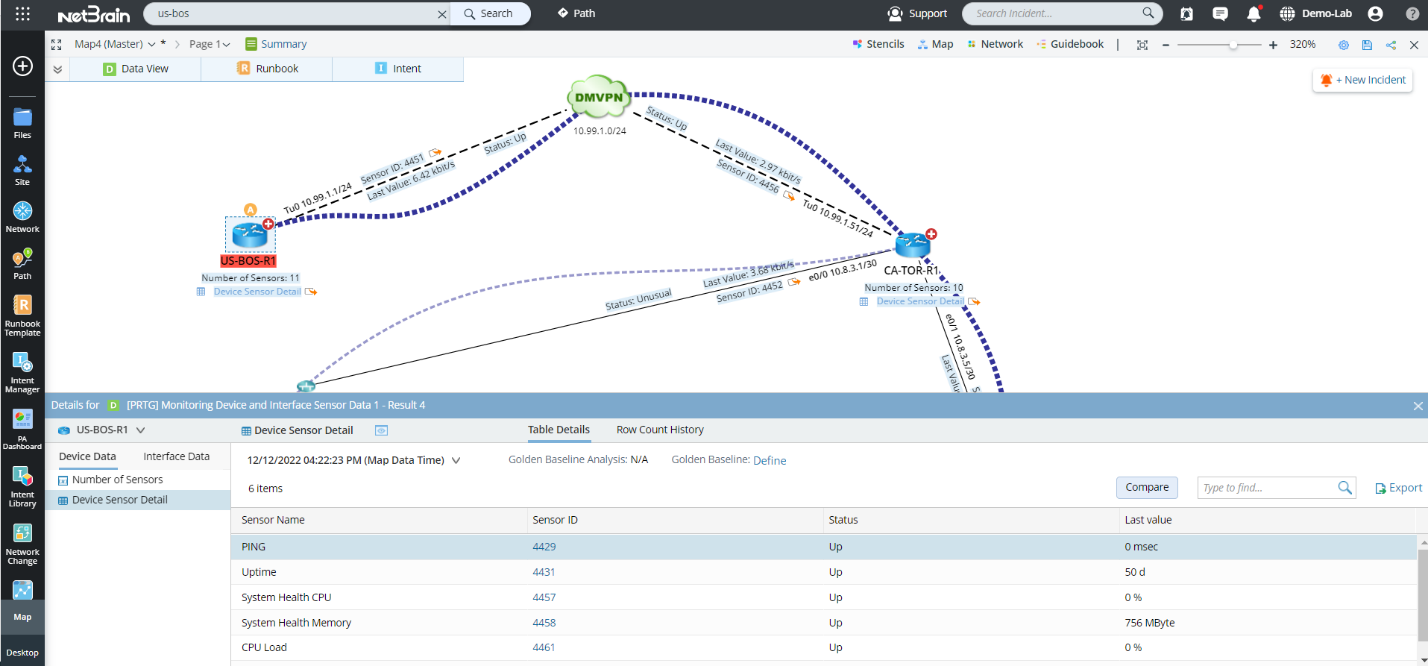Open the notifications bell
This screenshot has width=1428, height=666.
(1254, 14)
